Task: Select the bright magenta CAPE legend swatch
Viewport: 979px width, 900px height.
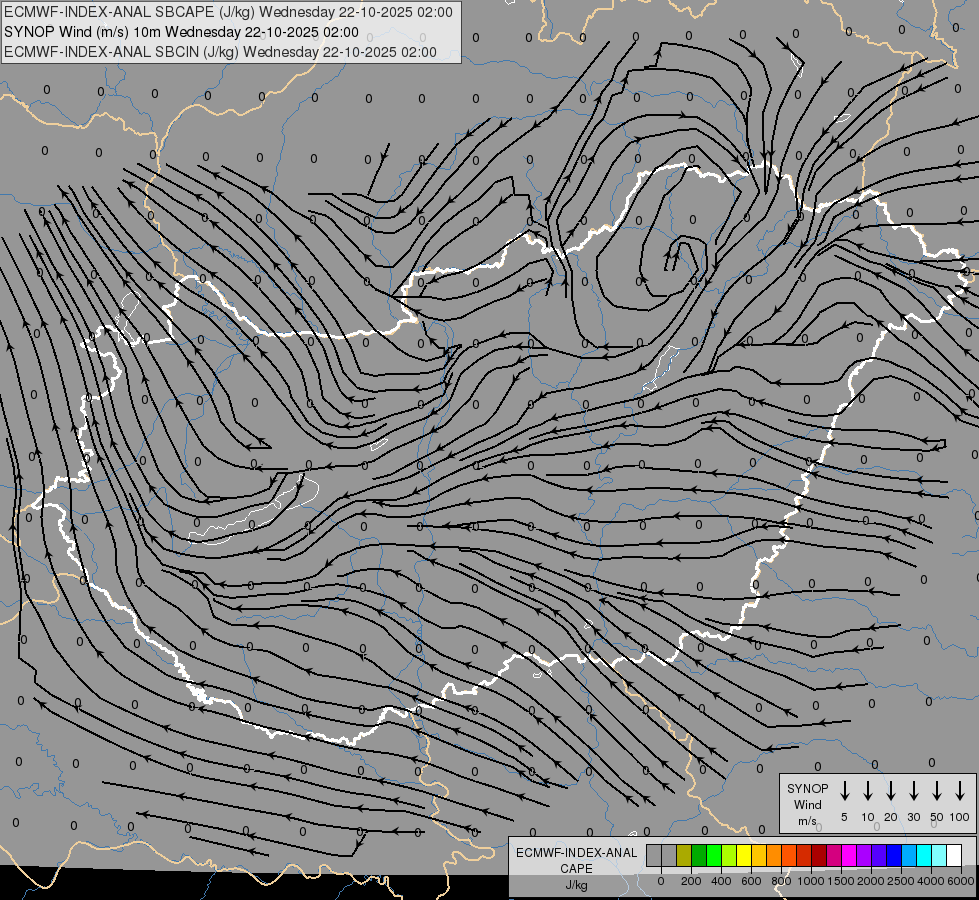Action: point(850,855)
